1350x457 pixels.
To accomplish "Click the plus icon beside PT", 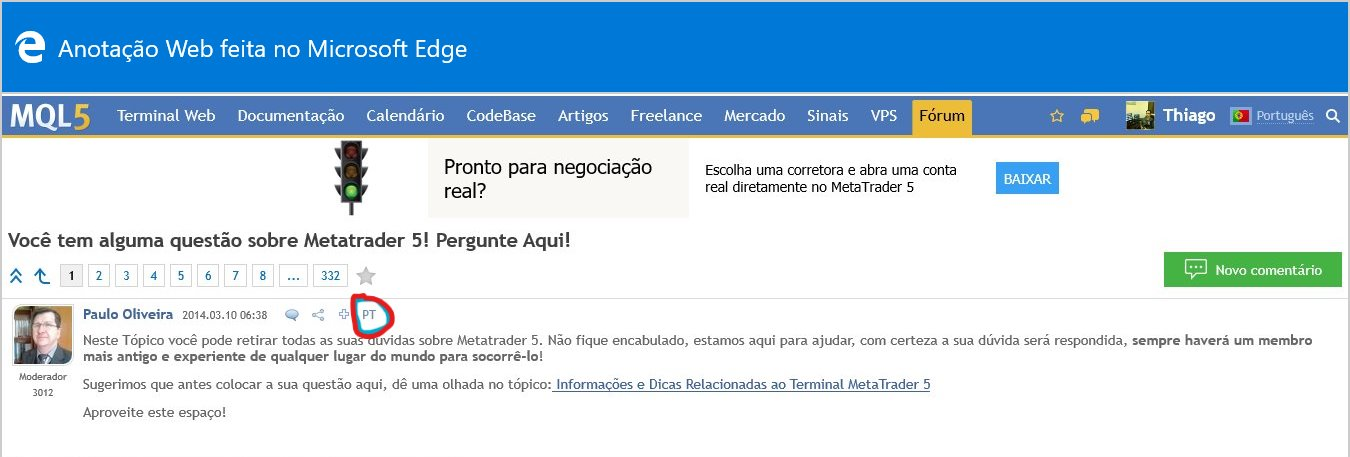I will point(345,315).
